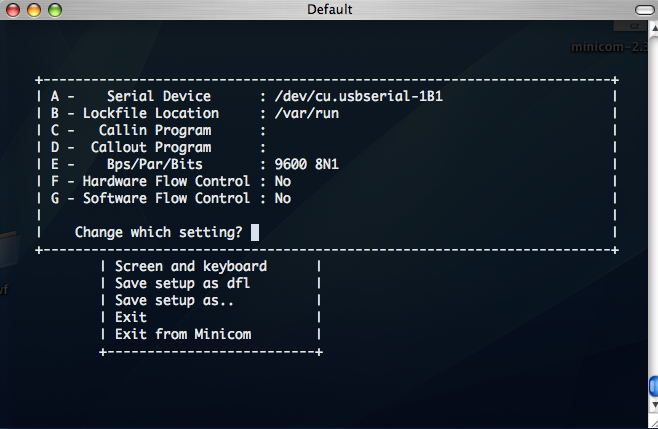Close the Default terminal window
658x429 pixels.
14,9
